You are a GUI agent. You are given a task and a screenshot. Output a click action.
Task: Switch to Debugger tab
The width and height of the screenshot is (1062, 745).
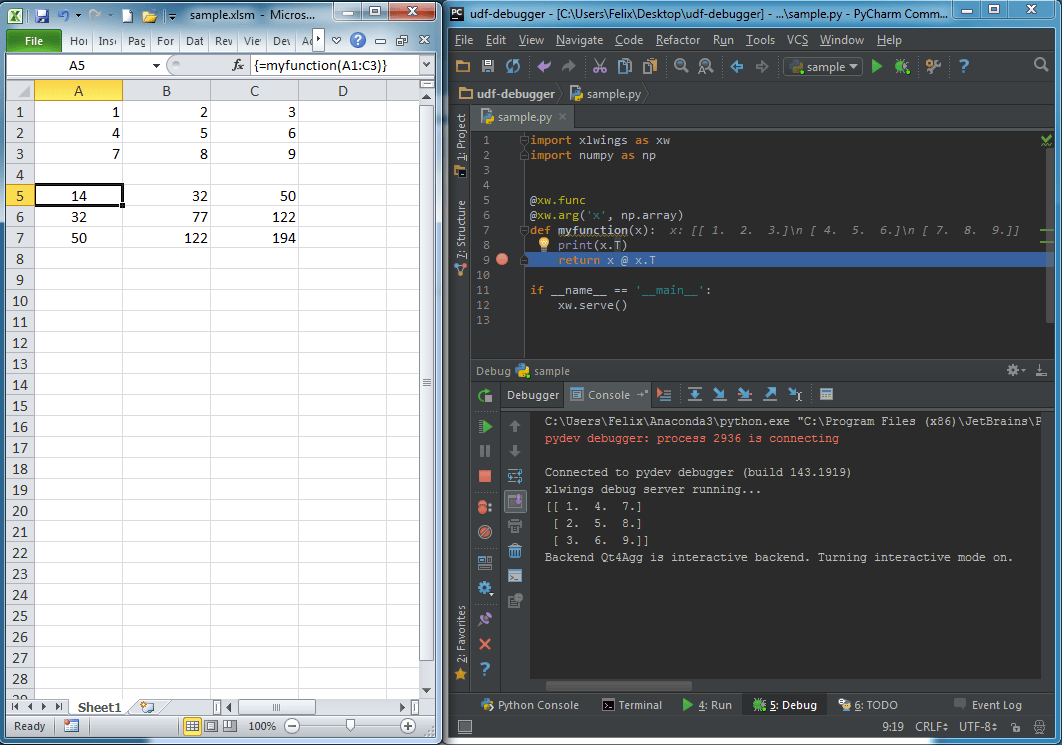point(533,395)
